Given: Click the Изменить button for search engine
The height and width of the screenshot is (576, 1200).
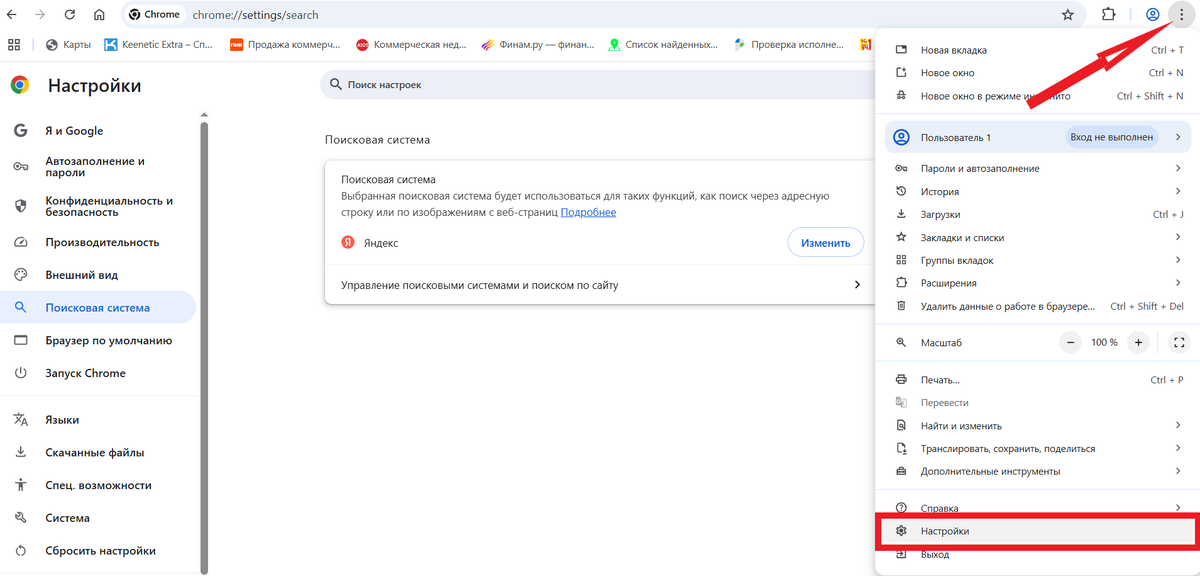Looking at the screenshot, I should pyautogui.click(x=825, y=241).
